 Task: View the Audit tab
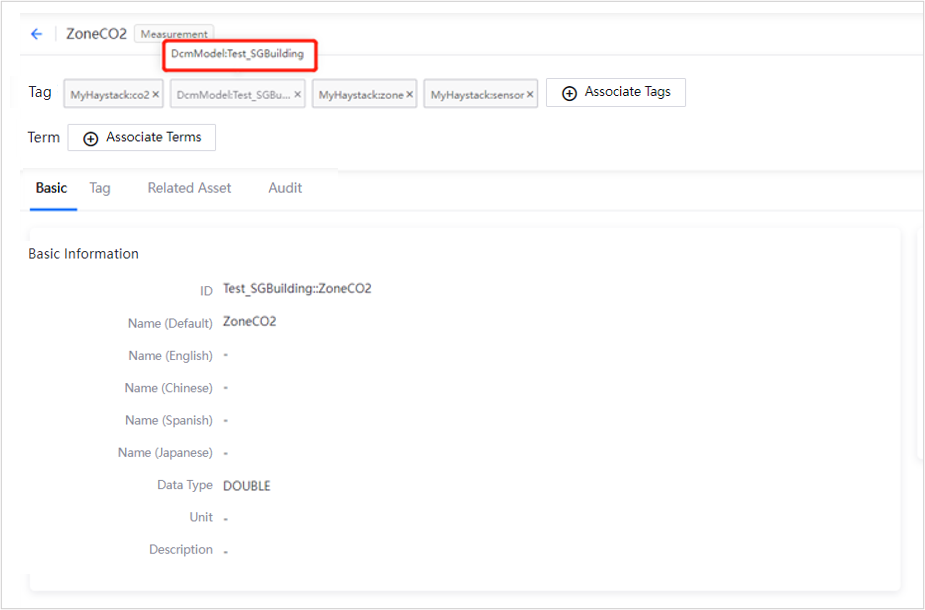[x=285, y=188]
